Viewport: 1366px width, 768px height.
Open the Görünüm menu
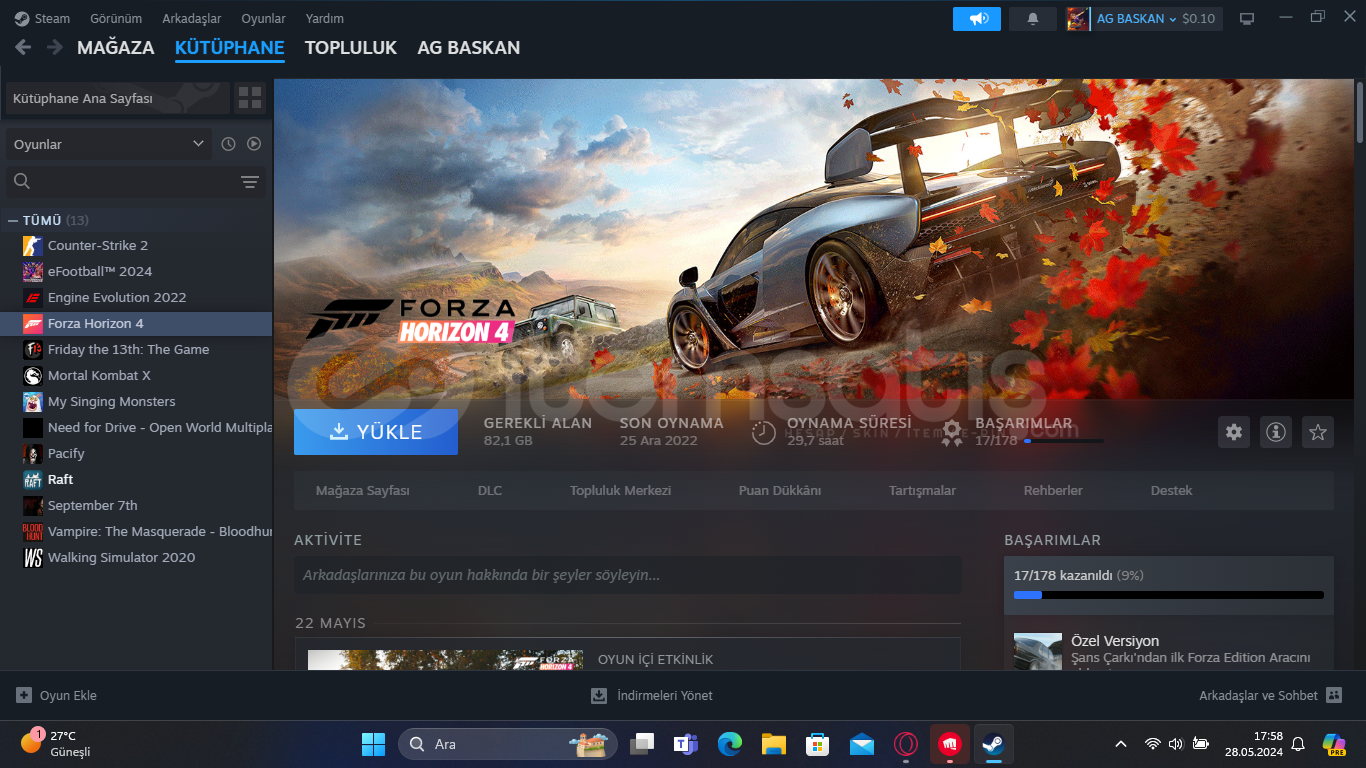click(x=116, y=19)
